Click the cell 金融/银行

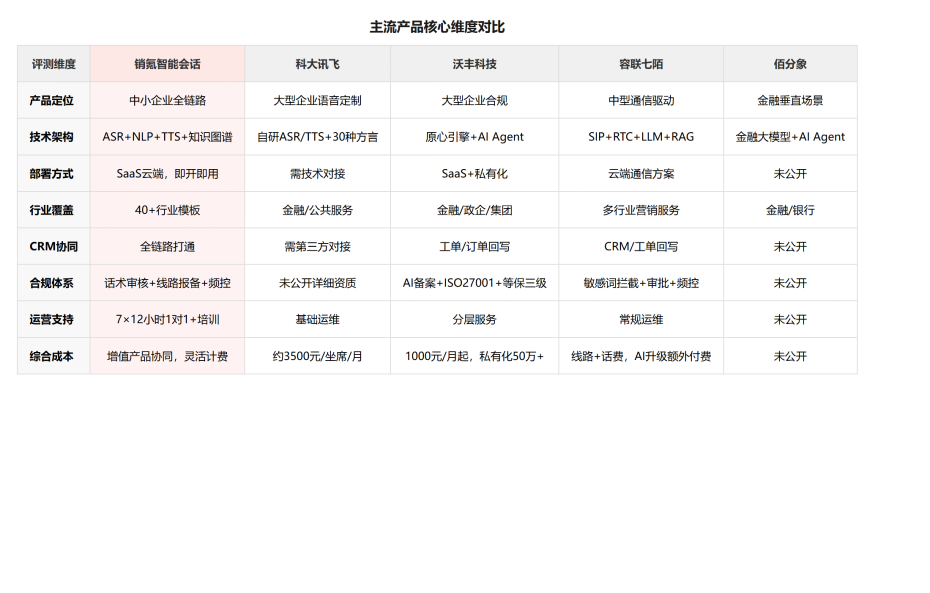790,210
